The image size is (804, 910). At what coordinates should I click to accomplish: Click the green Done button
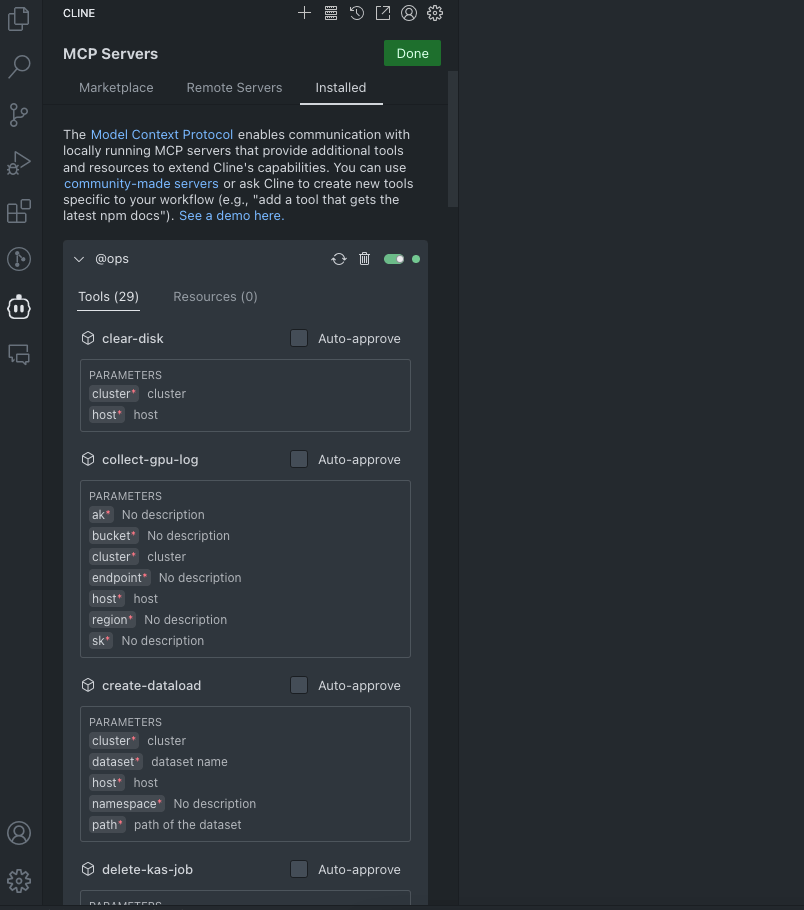tap(412, 53)
